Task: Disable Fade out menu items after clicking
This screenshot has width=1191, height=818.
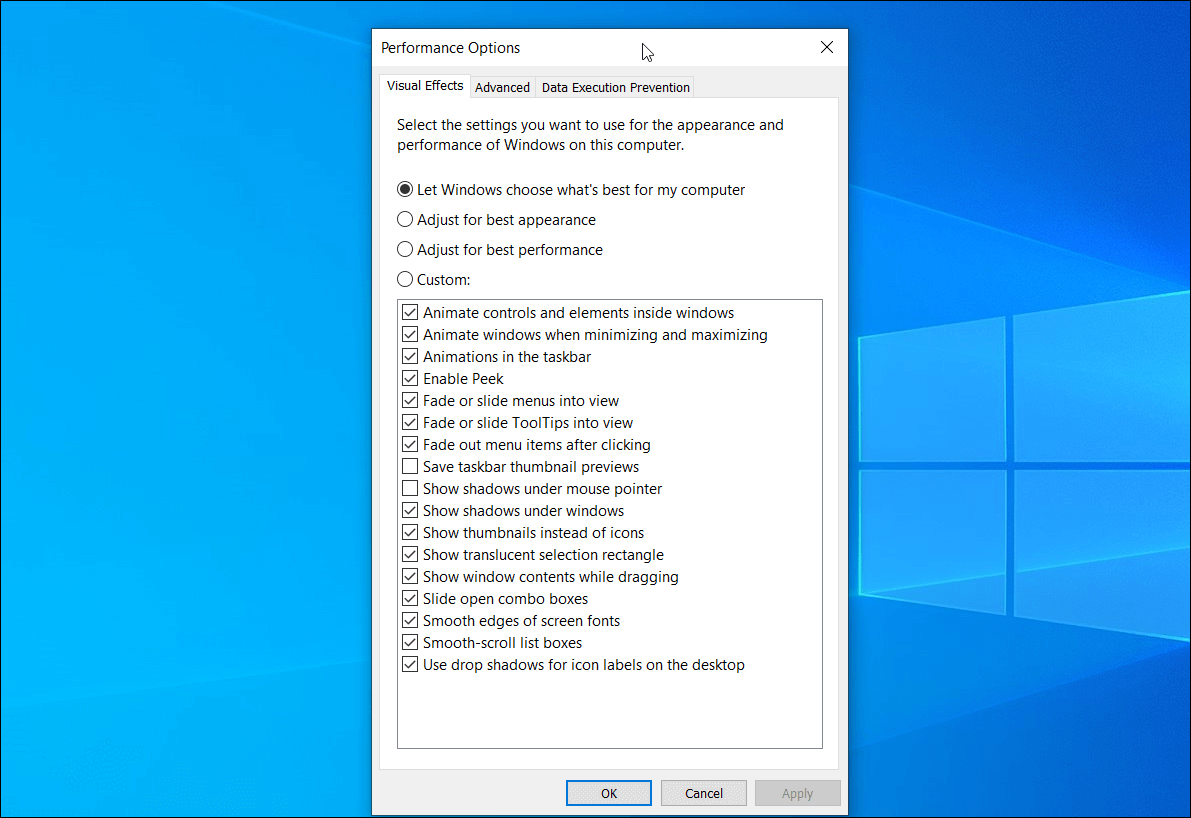Action: 410,444
